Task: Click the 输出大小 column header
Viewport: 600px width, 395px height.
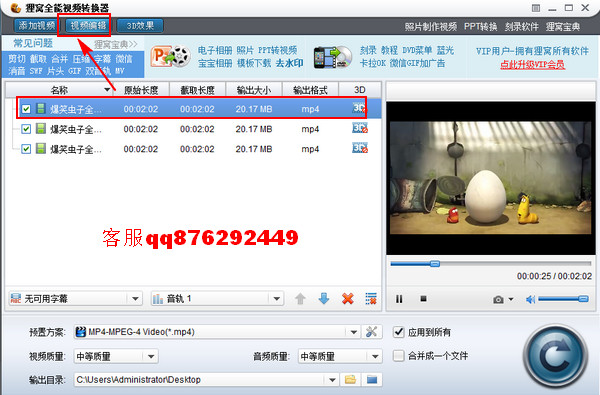Action: point(254,90)
